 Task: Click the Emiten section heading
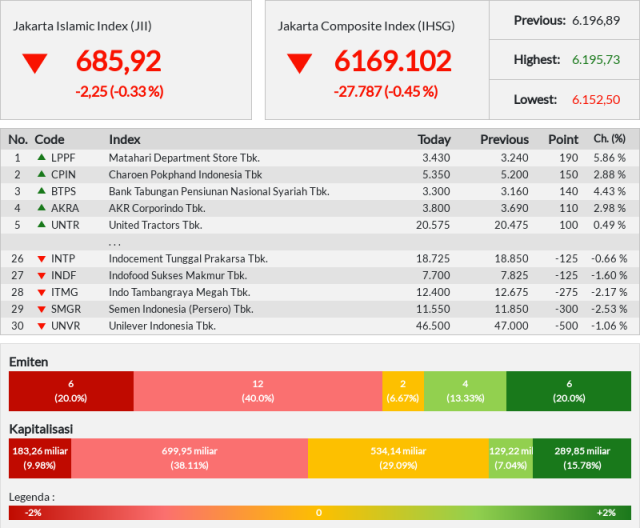29,362
